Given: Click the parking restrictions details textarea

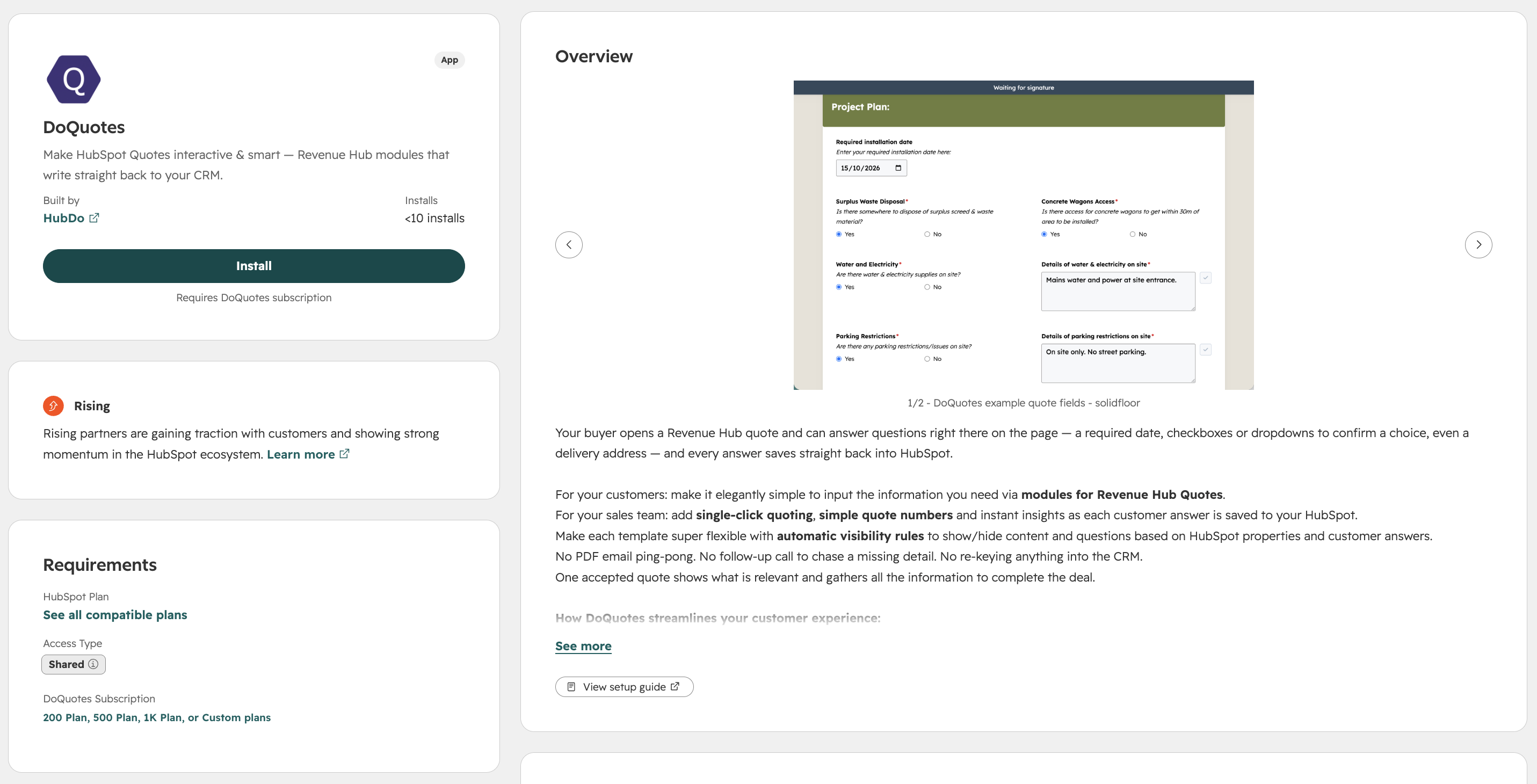Looking at the screenshot, I should point(1118,364).
